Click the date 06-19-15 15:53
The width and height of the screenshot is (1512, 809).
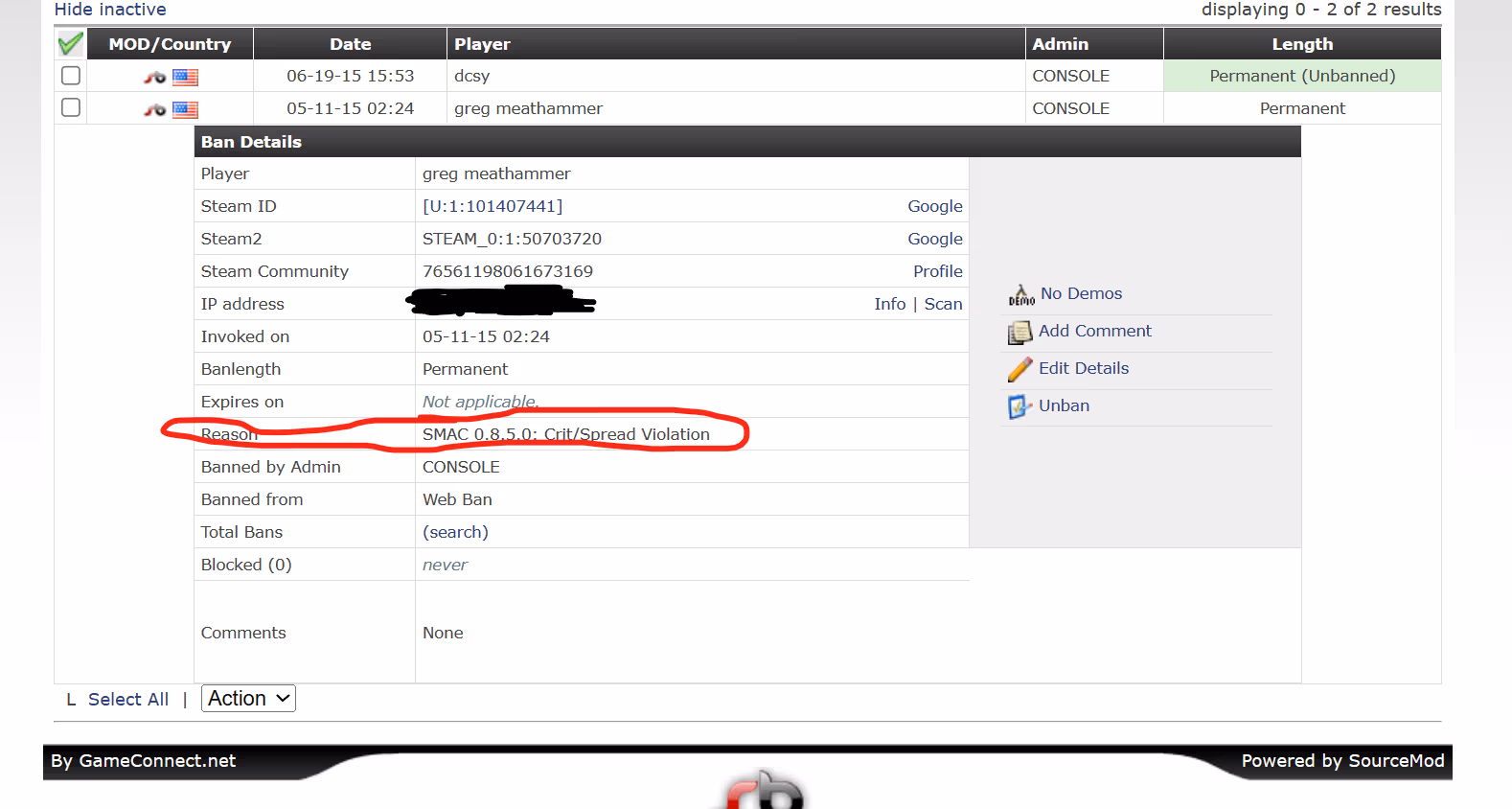click(351, 76)
